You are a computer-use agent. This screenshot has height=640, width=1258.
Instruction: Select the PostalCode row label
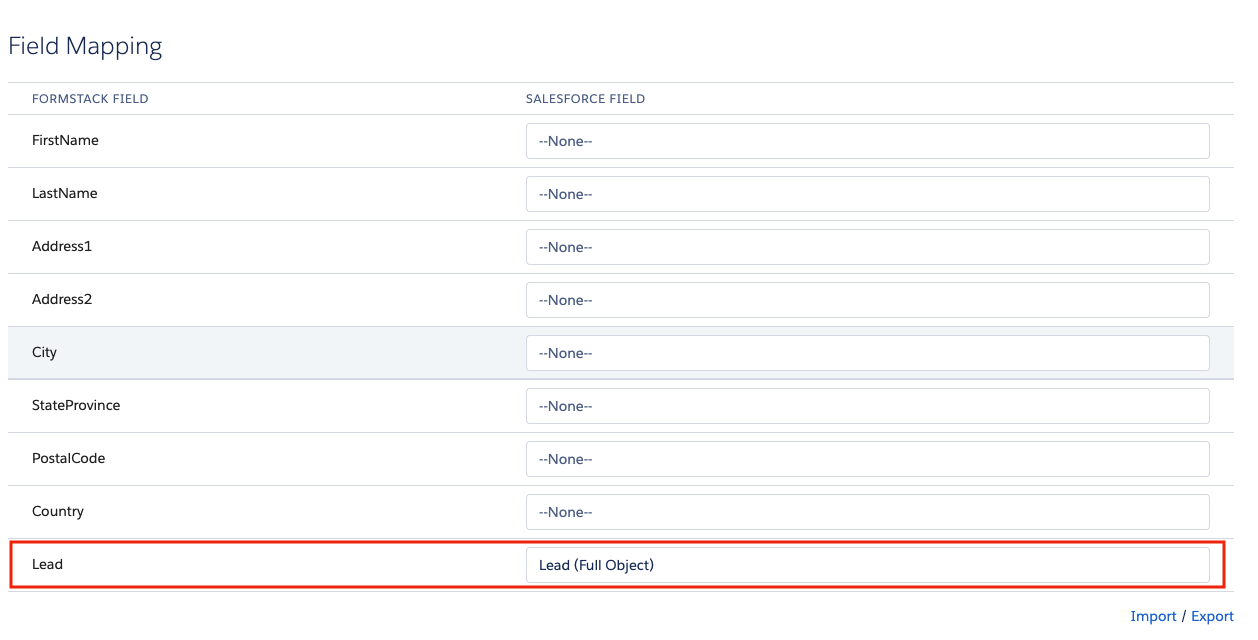tap(68, 459)
